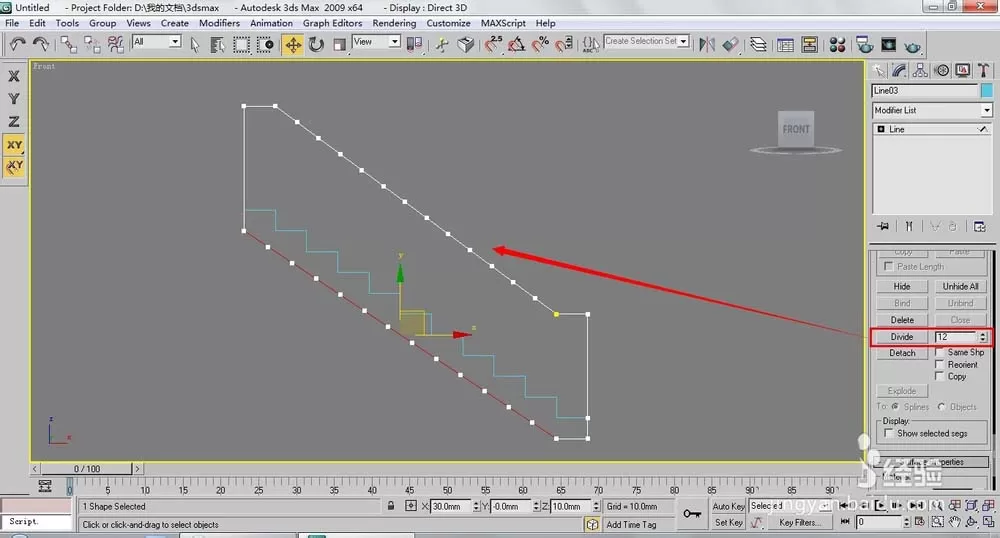Open the selection filter All dropdown
Viewport: 1000px width, 538px height.
(x=156, y=41)
